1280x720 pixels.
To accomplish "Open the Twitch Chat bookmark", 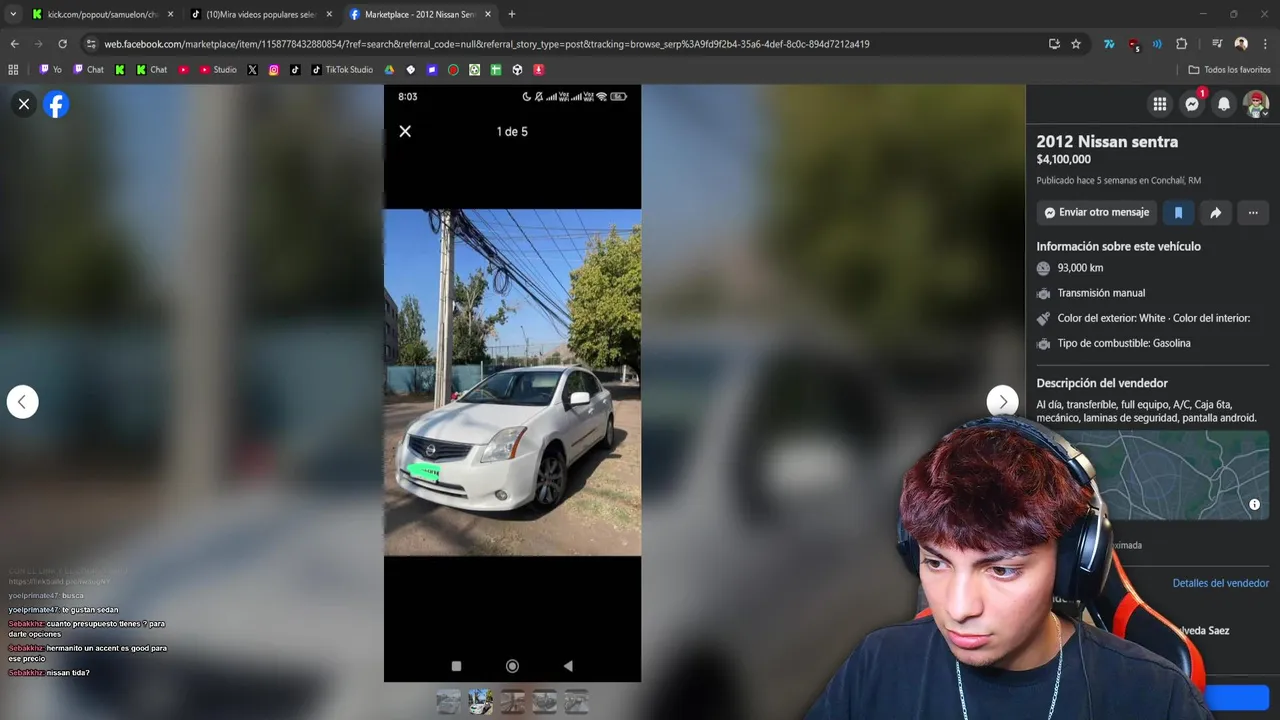I will [x=88, y=70].
